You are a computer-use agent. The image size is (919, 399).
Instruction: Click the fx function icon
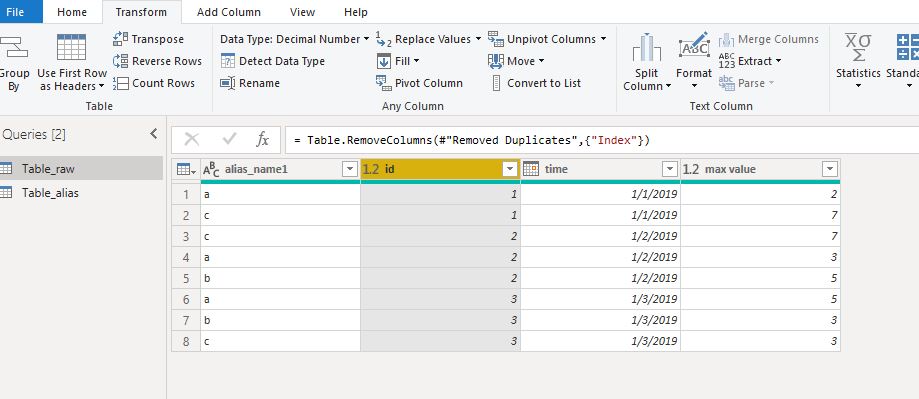[263, 139]
